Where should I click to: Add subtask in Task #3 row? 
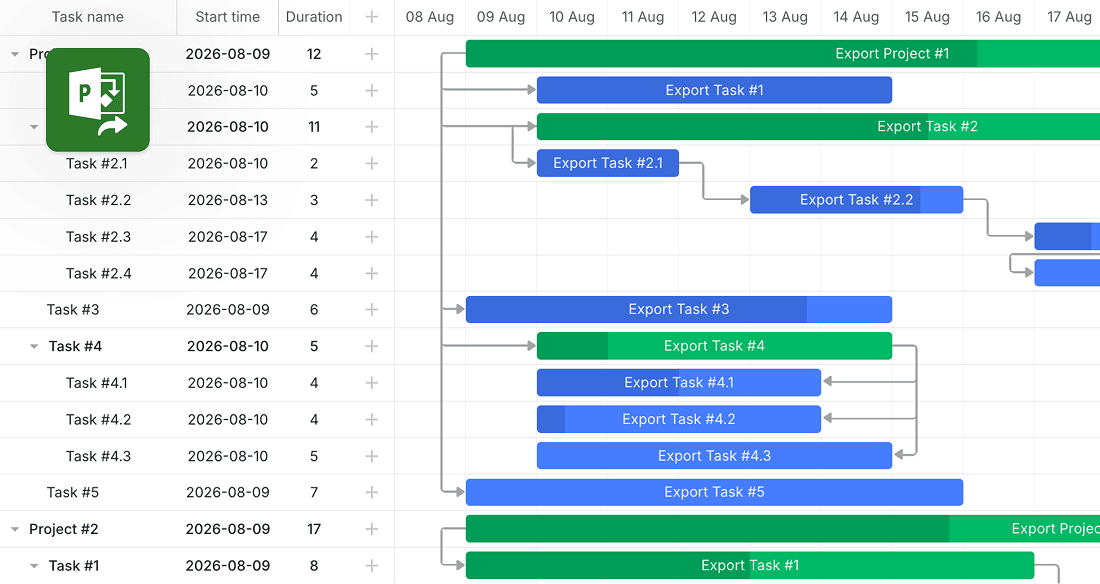372,310
